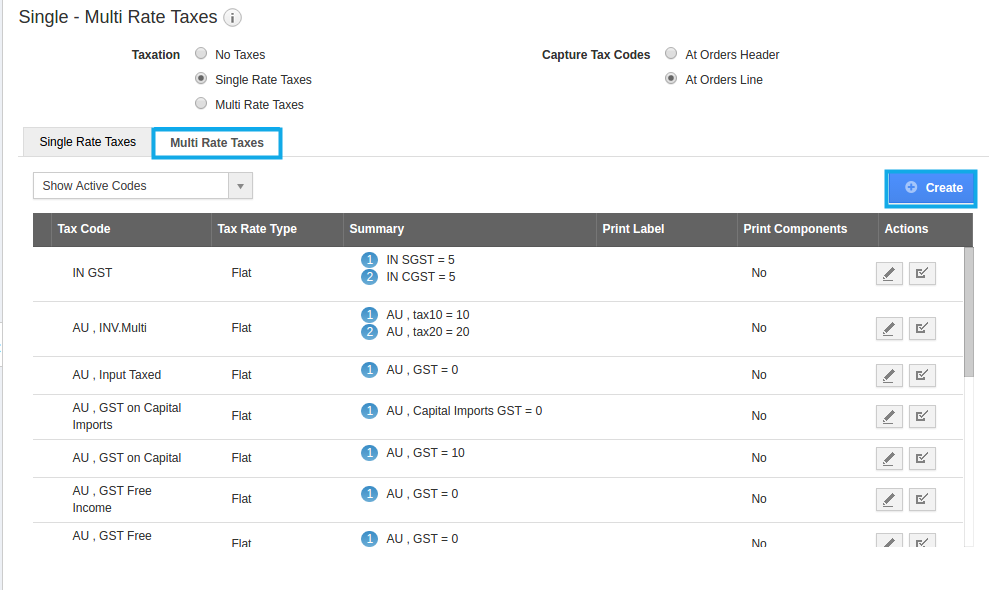The height and width of the screenshot is (590, 996).
Task: Switch to Single Rate Taxes tab
Action: [87, 142]
